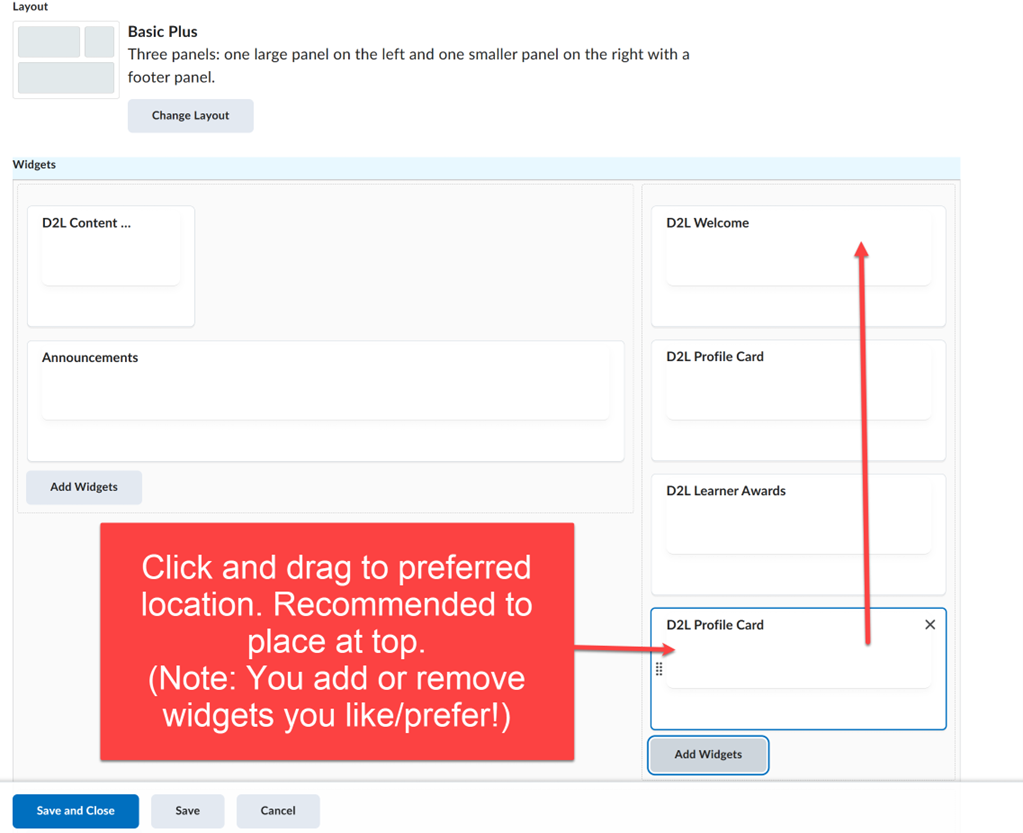Click the Basic Plus layout title
Screen dimensions: 1023x833
[162, 31]
